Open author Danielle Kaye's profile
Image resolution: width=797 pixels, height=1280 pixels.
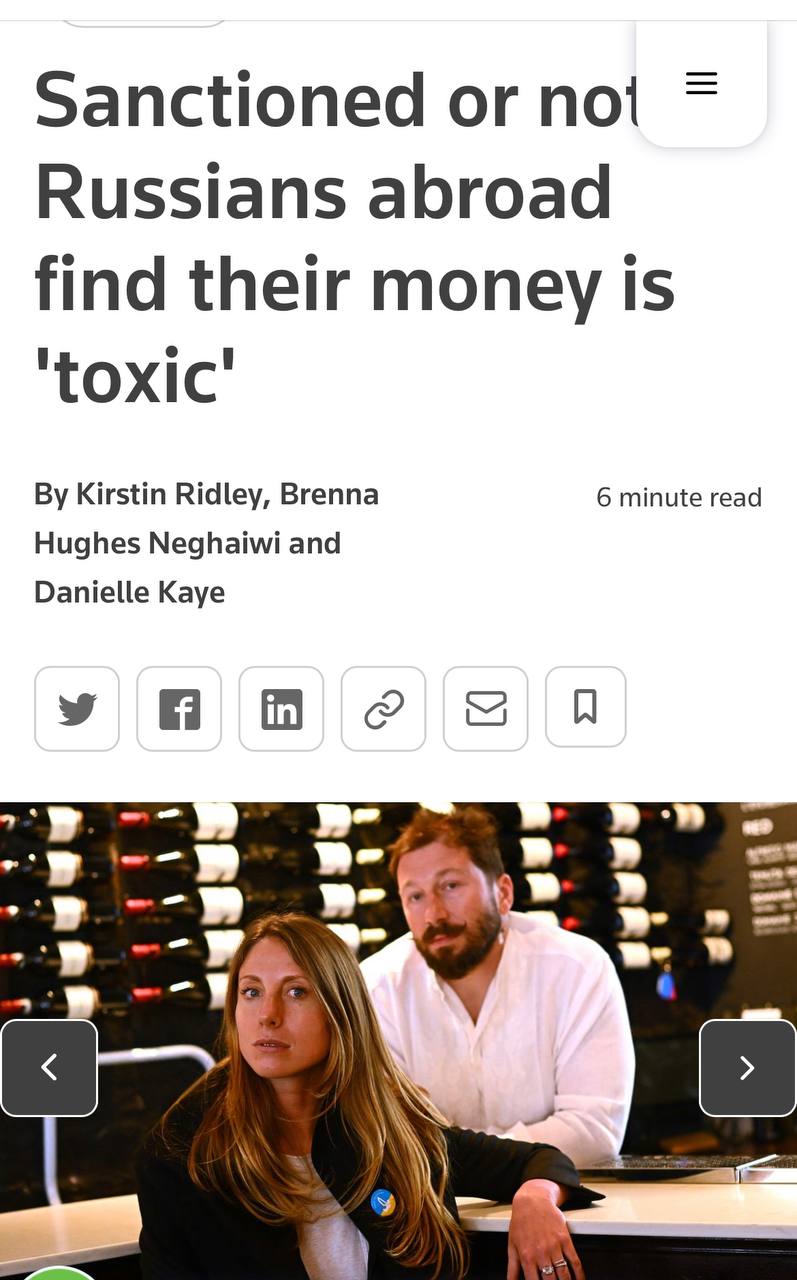pyautogui.click(x=129, y=592)
